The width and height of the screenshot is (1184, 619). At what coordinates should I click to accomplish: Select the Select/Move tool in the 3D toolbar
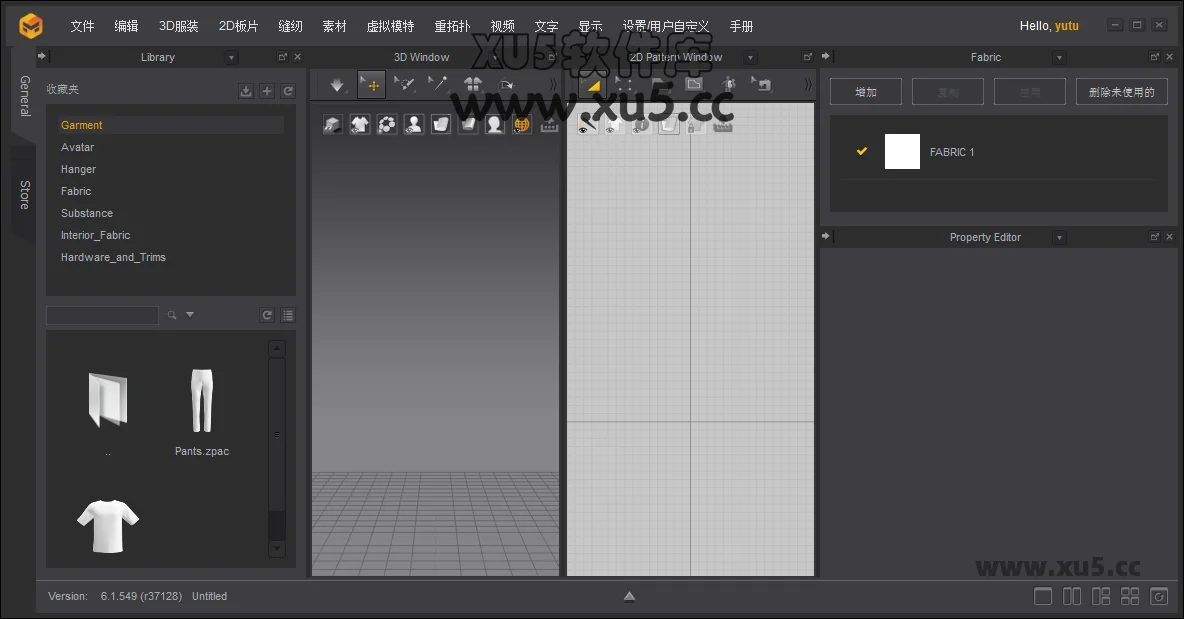pos(371,85)
